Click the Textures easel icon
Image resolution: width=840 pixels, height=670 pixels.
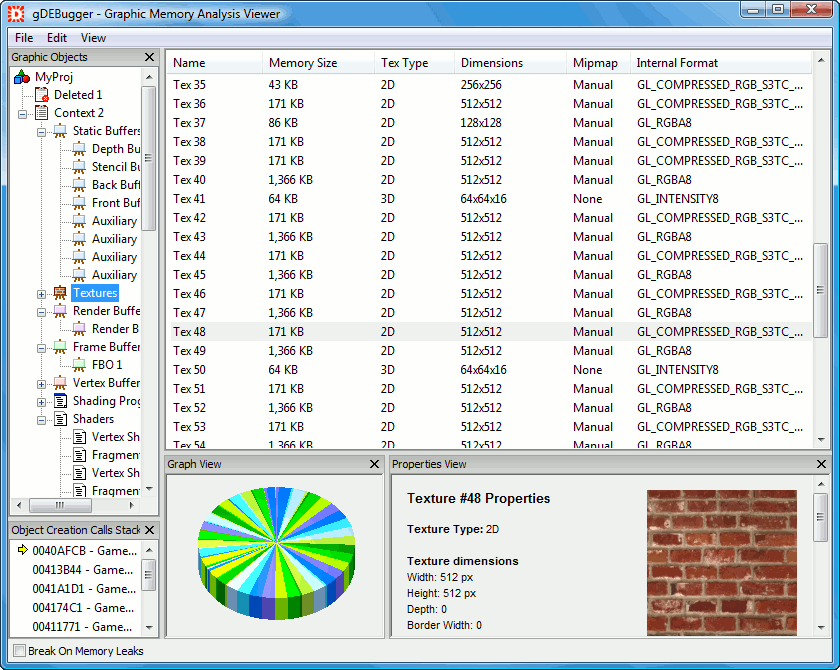(x=60, y=293)
